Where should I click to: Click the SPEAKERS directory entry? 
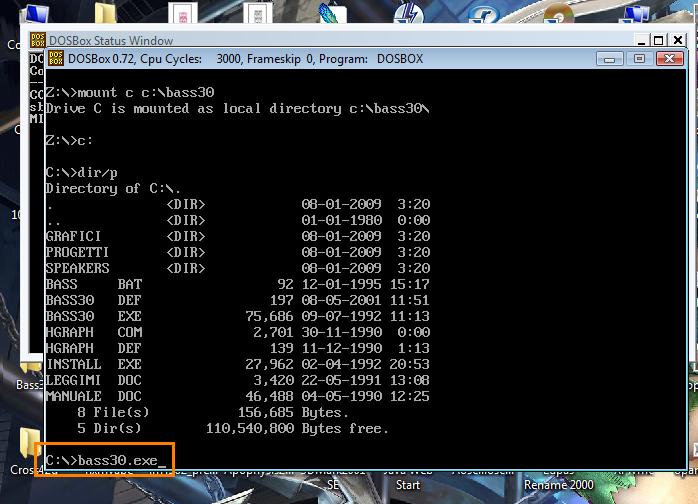coord(238,268)
